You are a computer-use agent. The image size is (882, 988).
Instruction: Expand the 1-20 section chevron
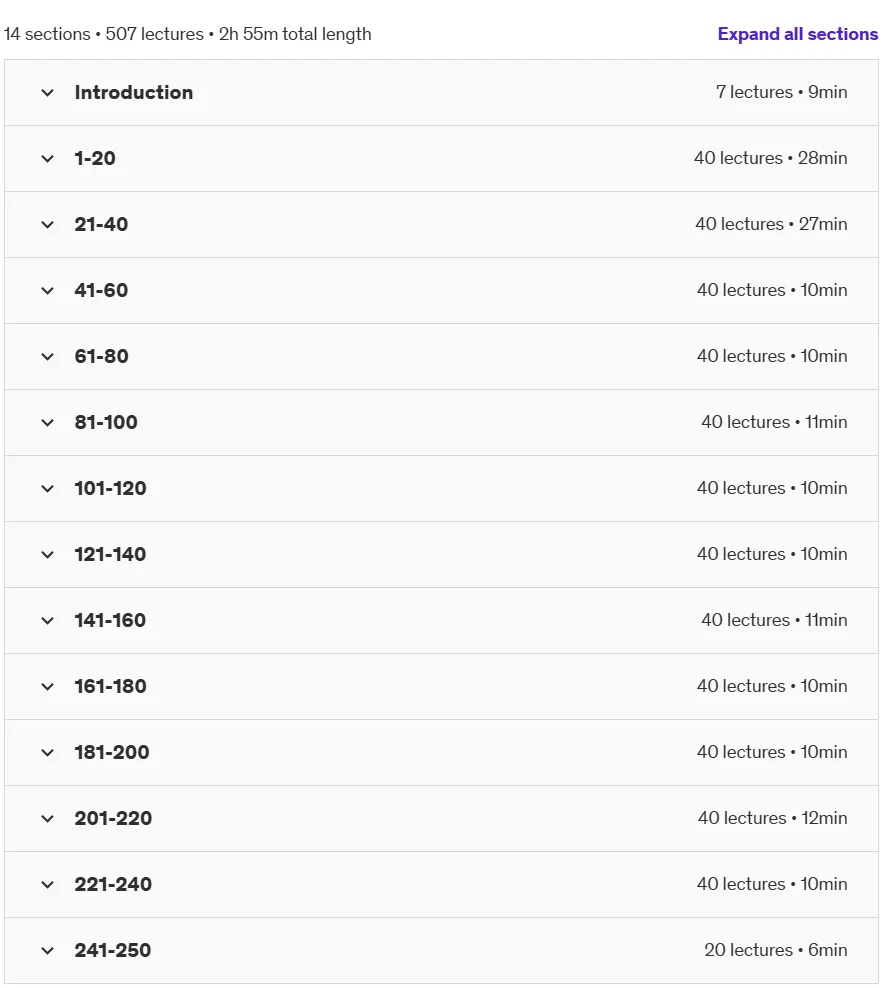coord(47,159)
